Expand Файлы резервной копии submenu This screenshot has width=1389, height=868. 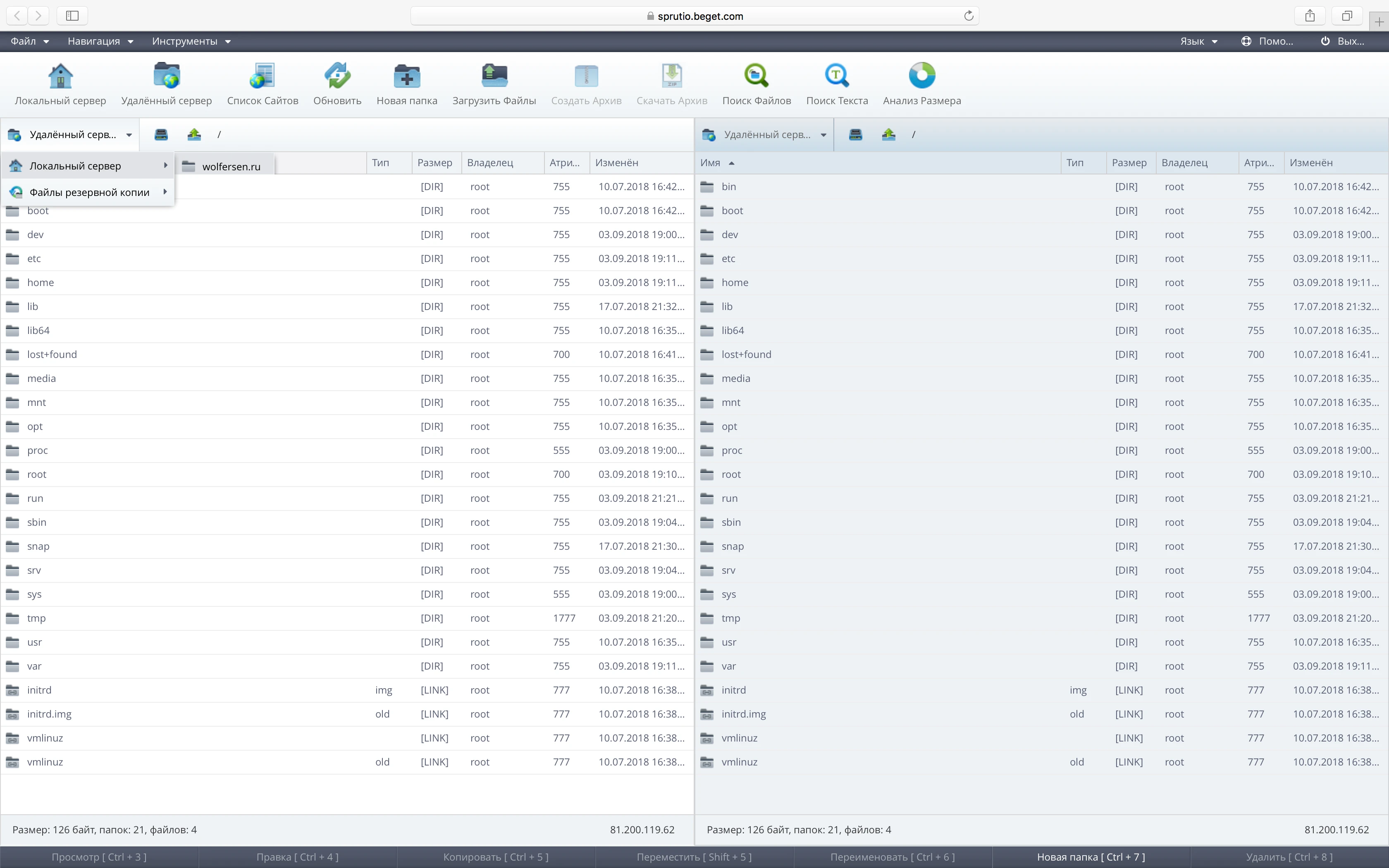pos(89,192)
